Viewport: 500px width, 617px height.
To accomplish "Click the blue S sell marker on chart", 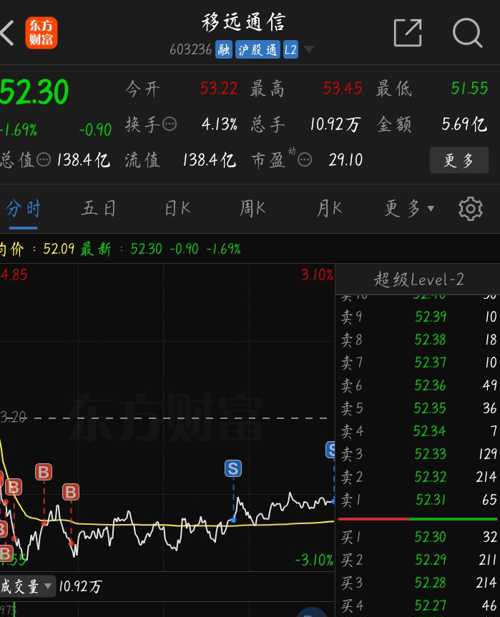I will click(233, 469).
